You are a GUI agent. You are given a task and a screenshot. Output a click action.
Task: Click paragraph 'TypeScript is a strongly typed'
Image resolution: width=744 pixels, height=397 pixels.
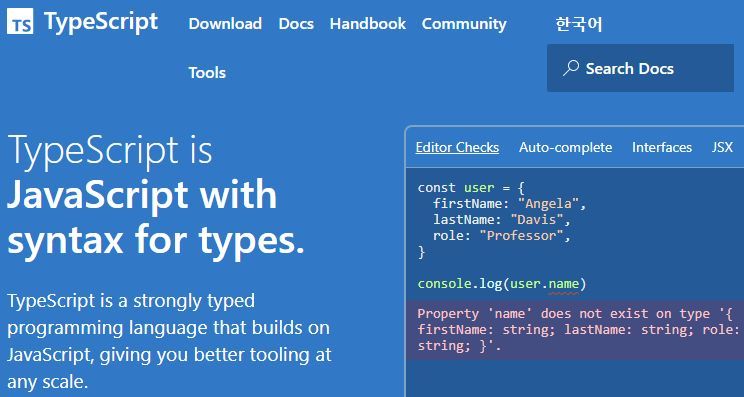point(131,301)
